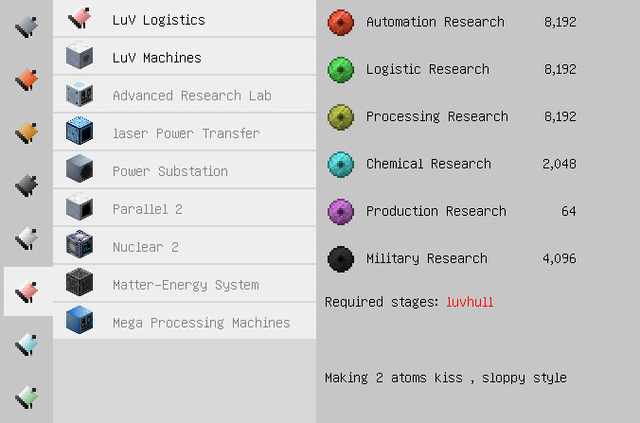Switch to the orange flag category tab
Viewport: 640px width, 423px height.
point(27,131)
